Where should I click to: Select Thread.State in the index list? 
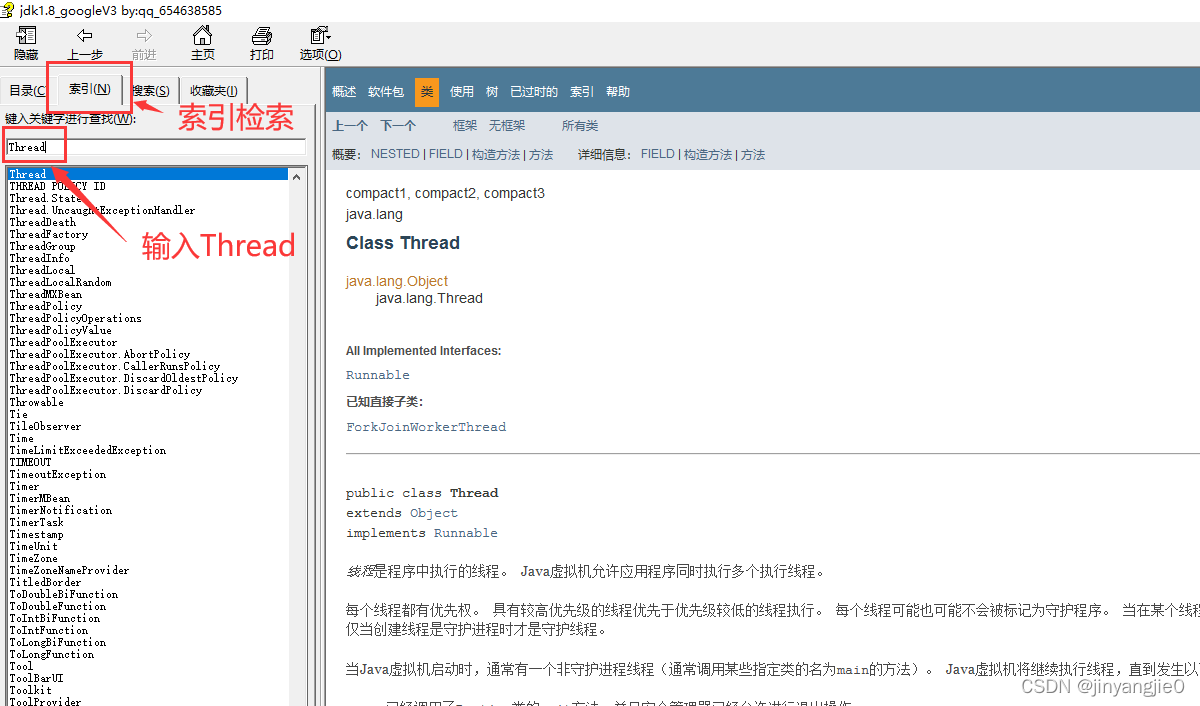coord(46,198)
